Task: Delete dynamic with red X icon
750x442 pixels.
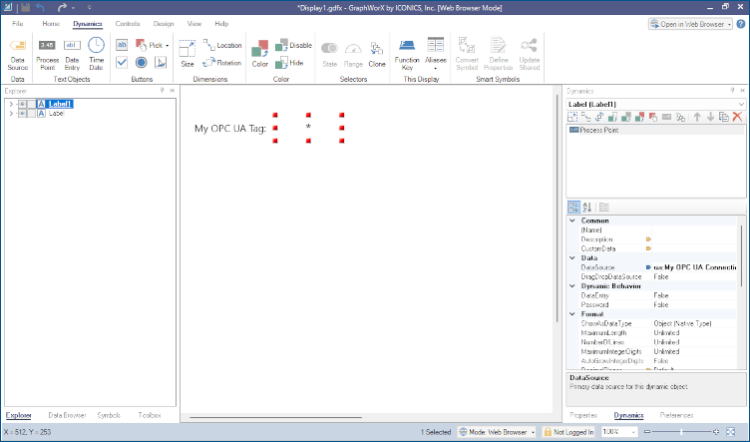Action: [737, 117]
